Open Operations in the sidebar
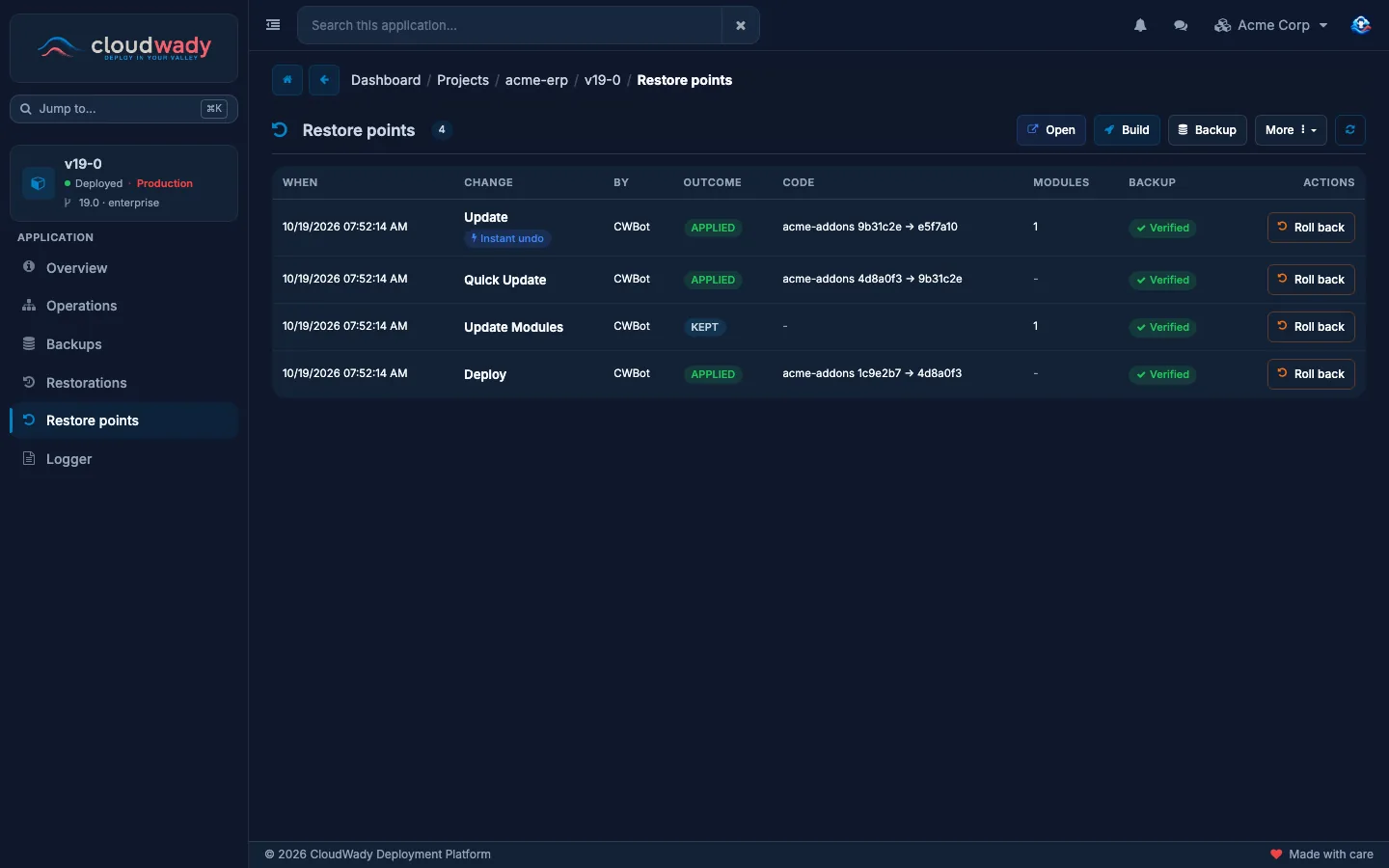Viewport: 1389px width, 868px height. (x=123, y=306)
